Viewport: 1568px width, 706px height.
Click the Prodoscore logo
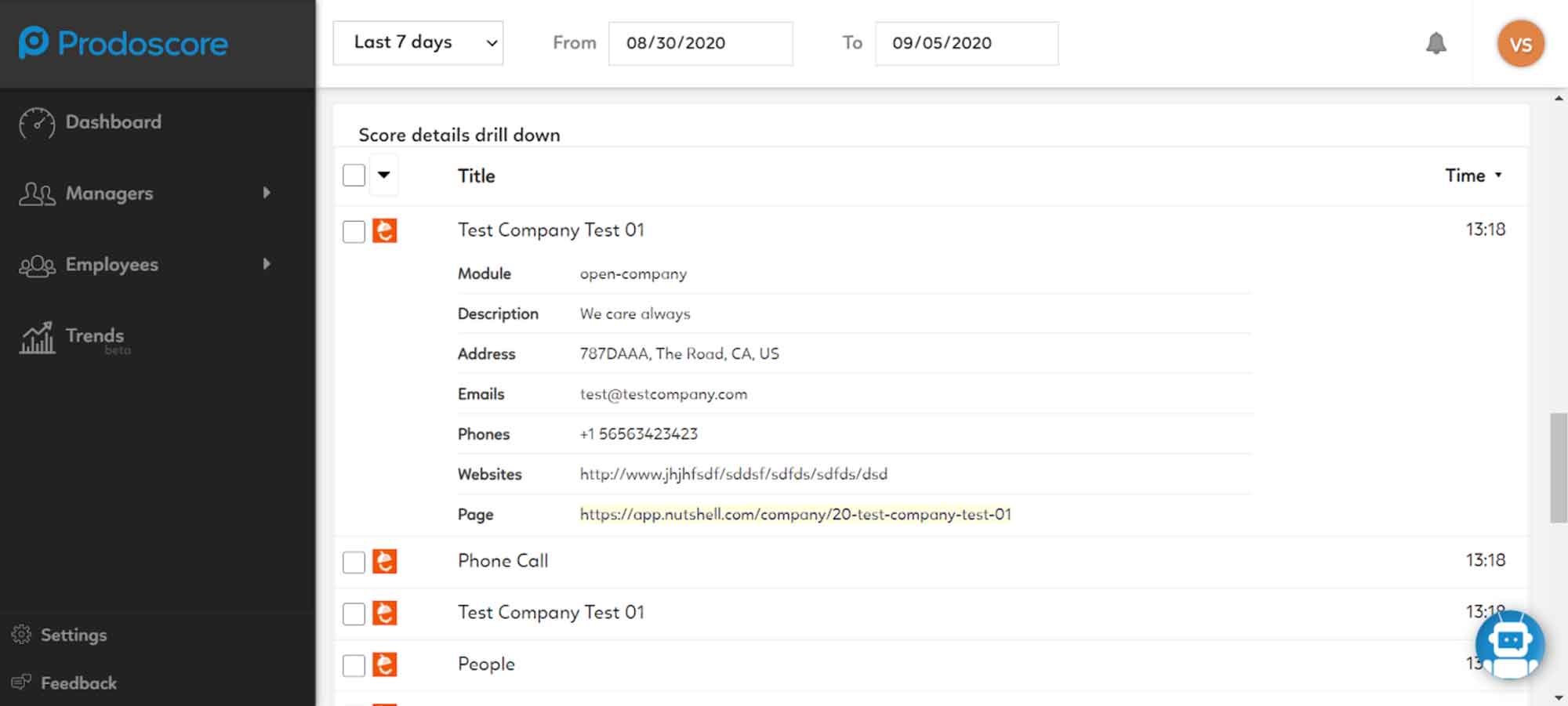point(123,43)
